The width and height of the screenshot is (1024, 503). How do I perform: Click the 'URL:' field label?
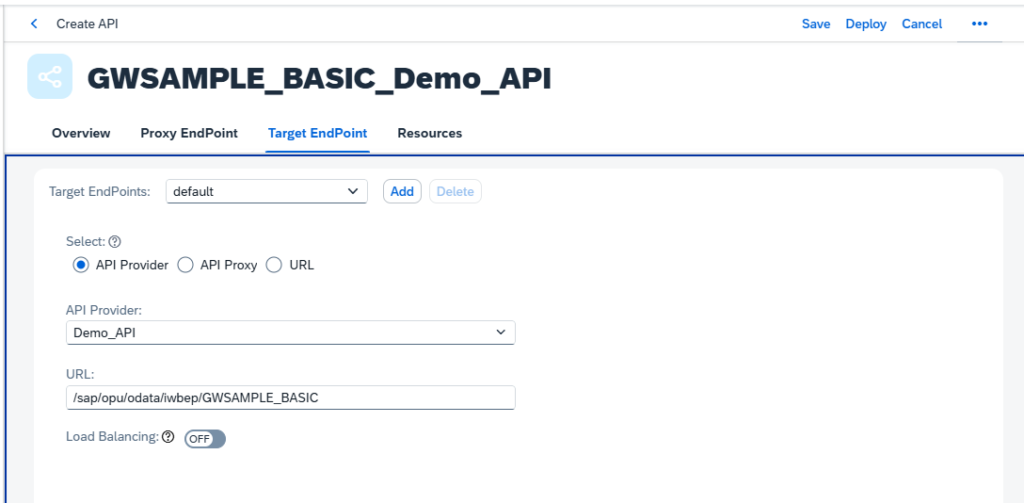pos(80,374)
